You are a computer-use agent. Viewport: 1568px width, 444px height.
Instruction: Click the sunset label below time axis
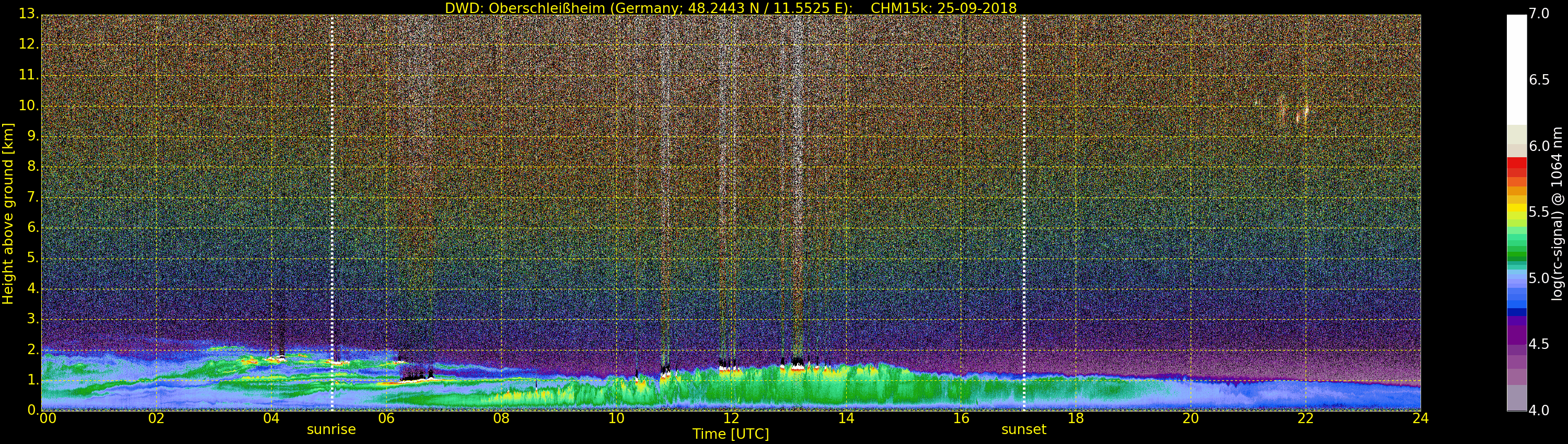click(x=1024, y=429)
